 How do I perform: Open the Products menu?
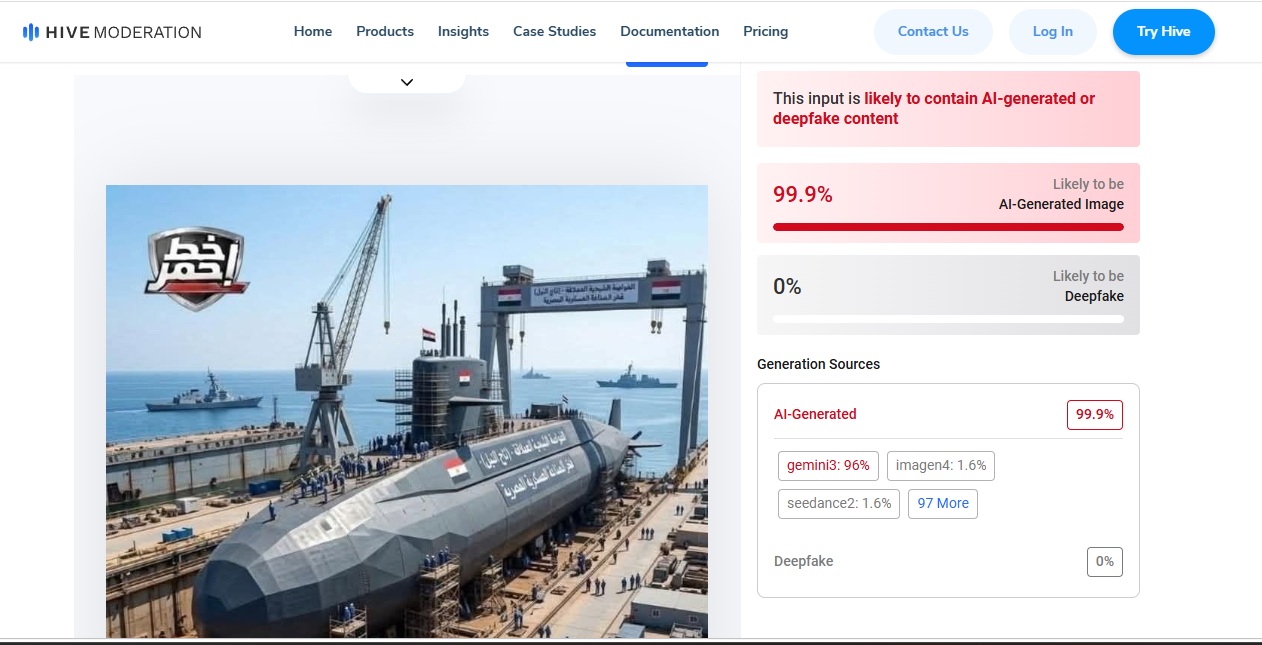pyautogui.click(x=385, y=32)
